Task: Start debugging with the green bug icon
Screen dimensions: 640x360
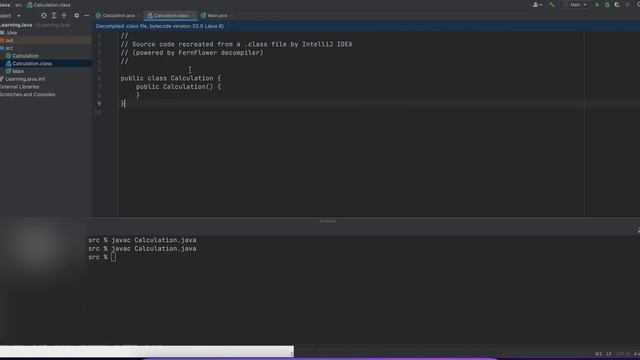Action: click(x=607, y=5)
